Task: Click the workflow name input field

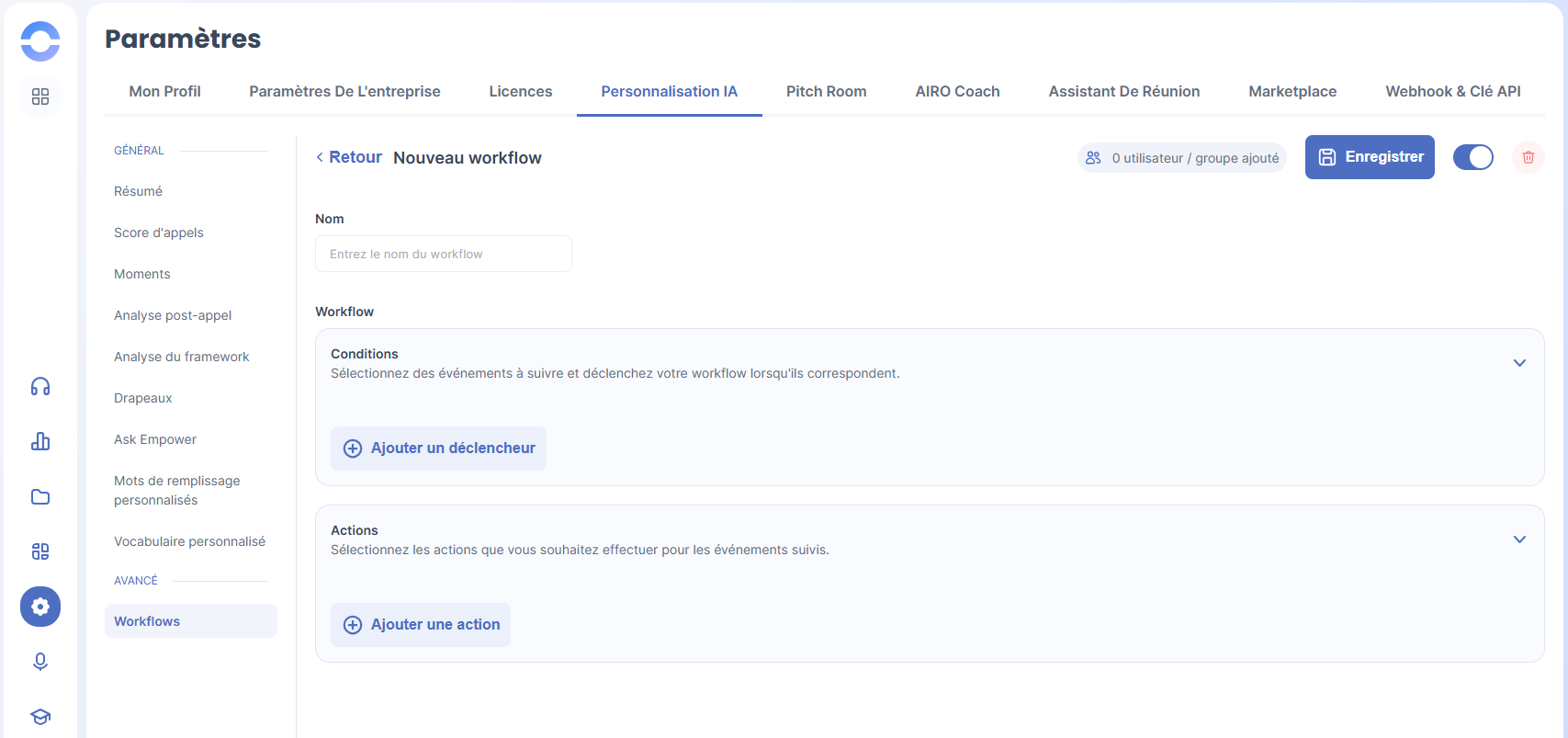Action: coord(443,254)
